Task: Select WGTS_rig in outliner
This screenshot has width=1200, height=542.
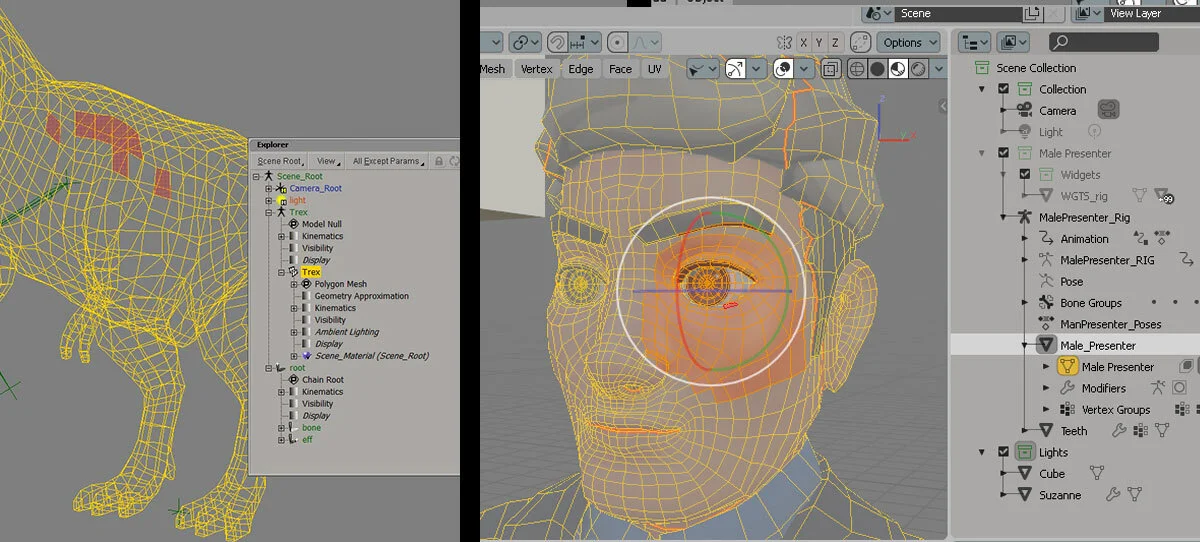Action: coord(1084,196)
